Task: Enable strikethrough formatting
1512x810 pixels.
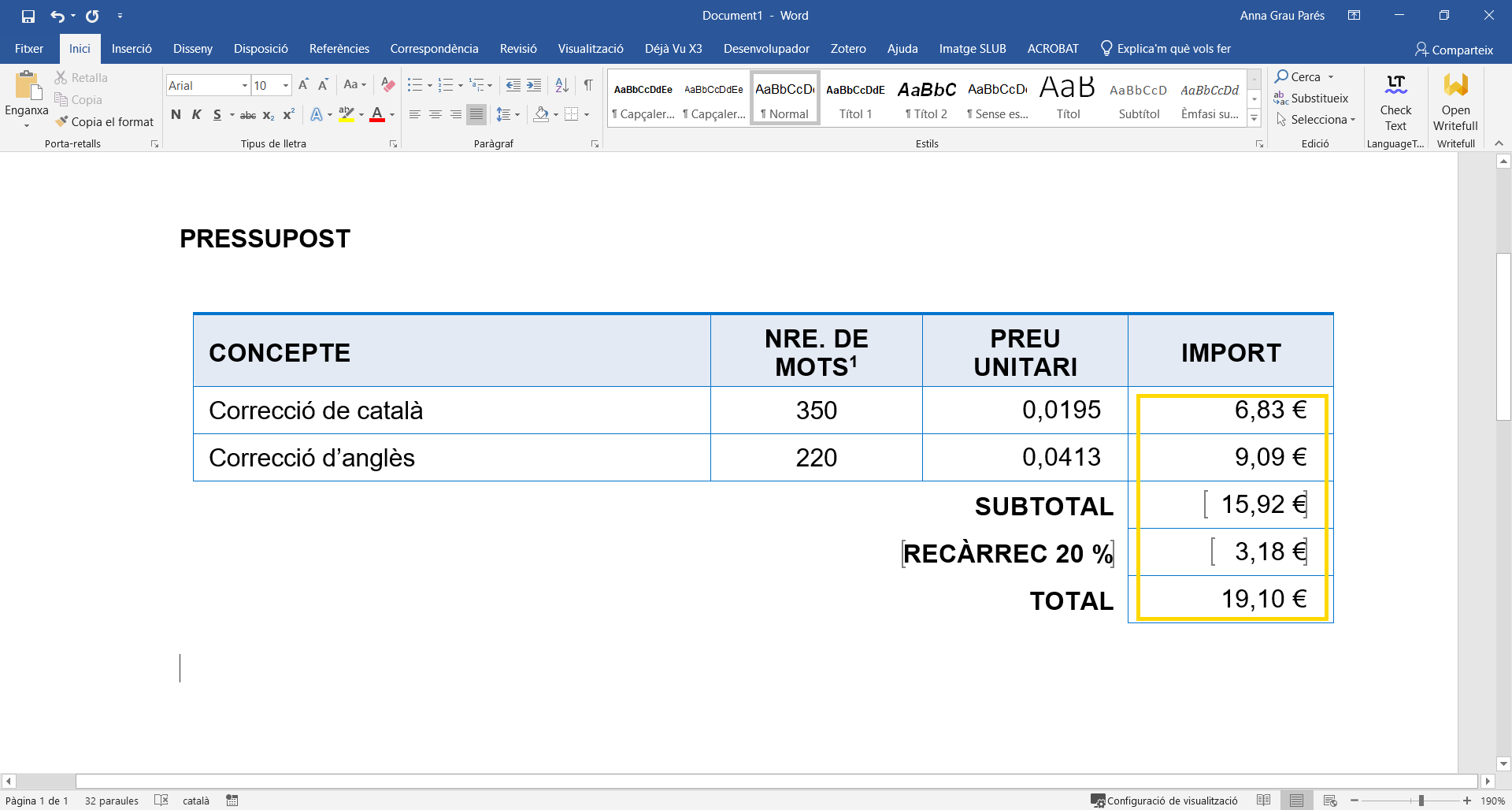Action: pyautogui.click(x=247, y=115)
